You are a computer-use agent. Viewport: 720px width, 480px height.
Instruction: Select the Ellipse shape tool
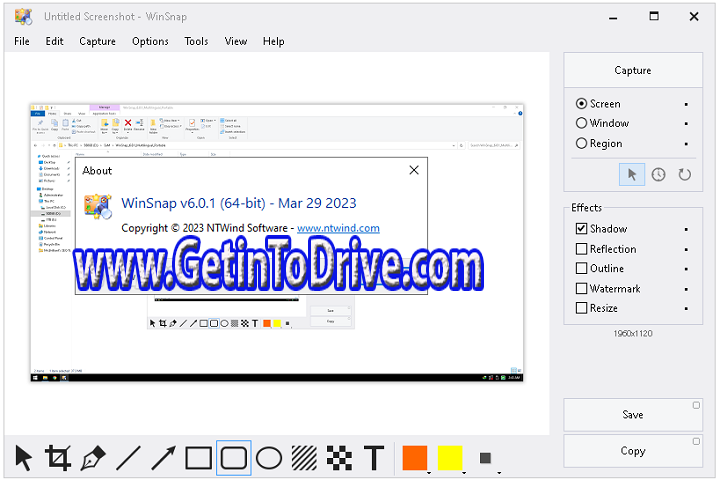coord(269,458)
